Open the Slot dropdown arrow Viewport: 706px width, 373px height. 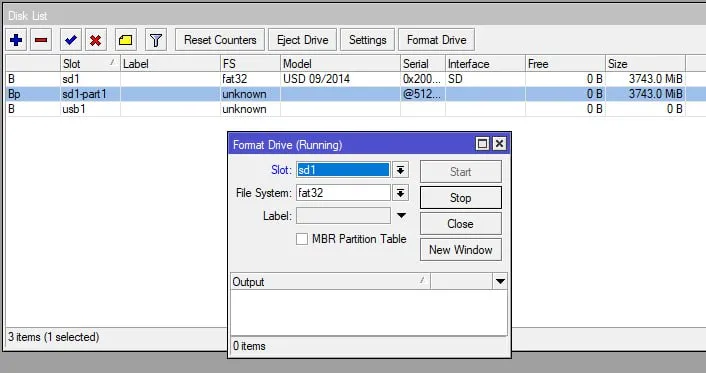400,170
